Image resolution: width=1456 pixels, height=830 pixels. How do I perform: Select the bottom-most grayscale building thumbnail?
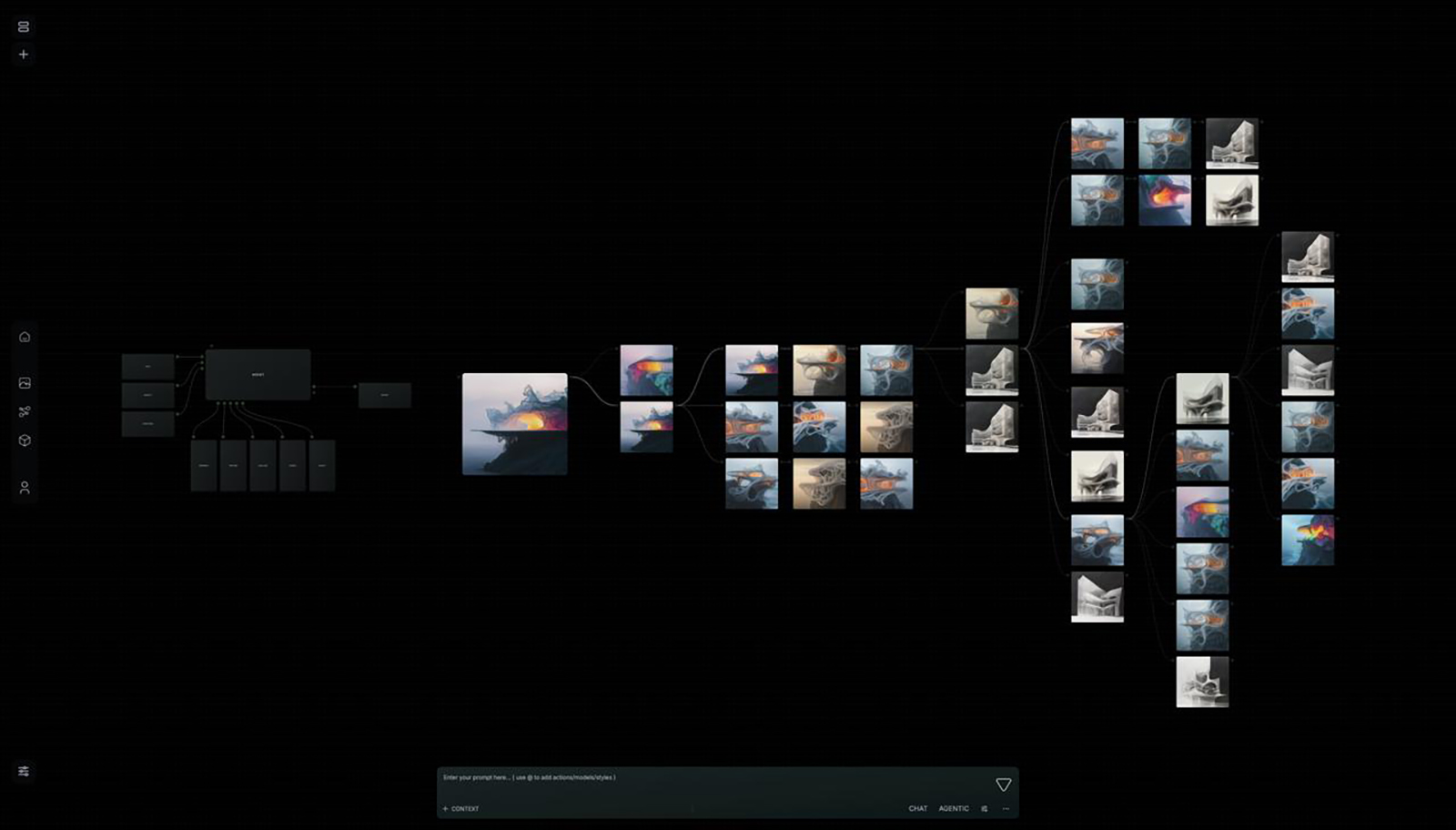(x=1202, y=682)
